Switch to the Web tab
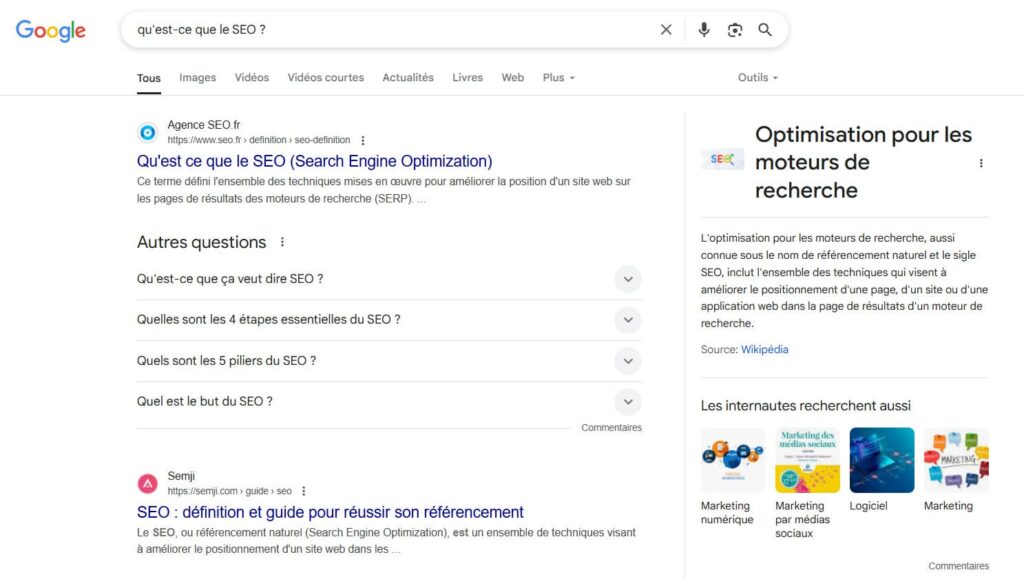Viewport: 1024px width, 579px height. tap(513, 78)
